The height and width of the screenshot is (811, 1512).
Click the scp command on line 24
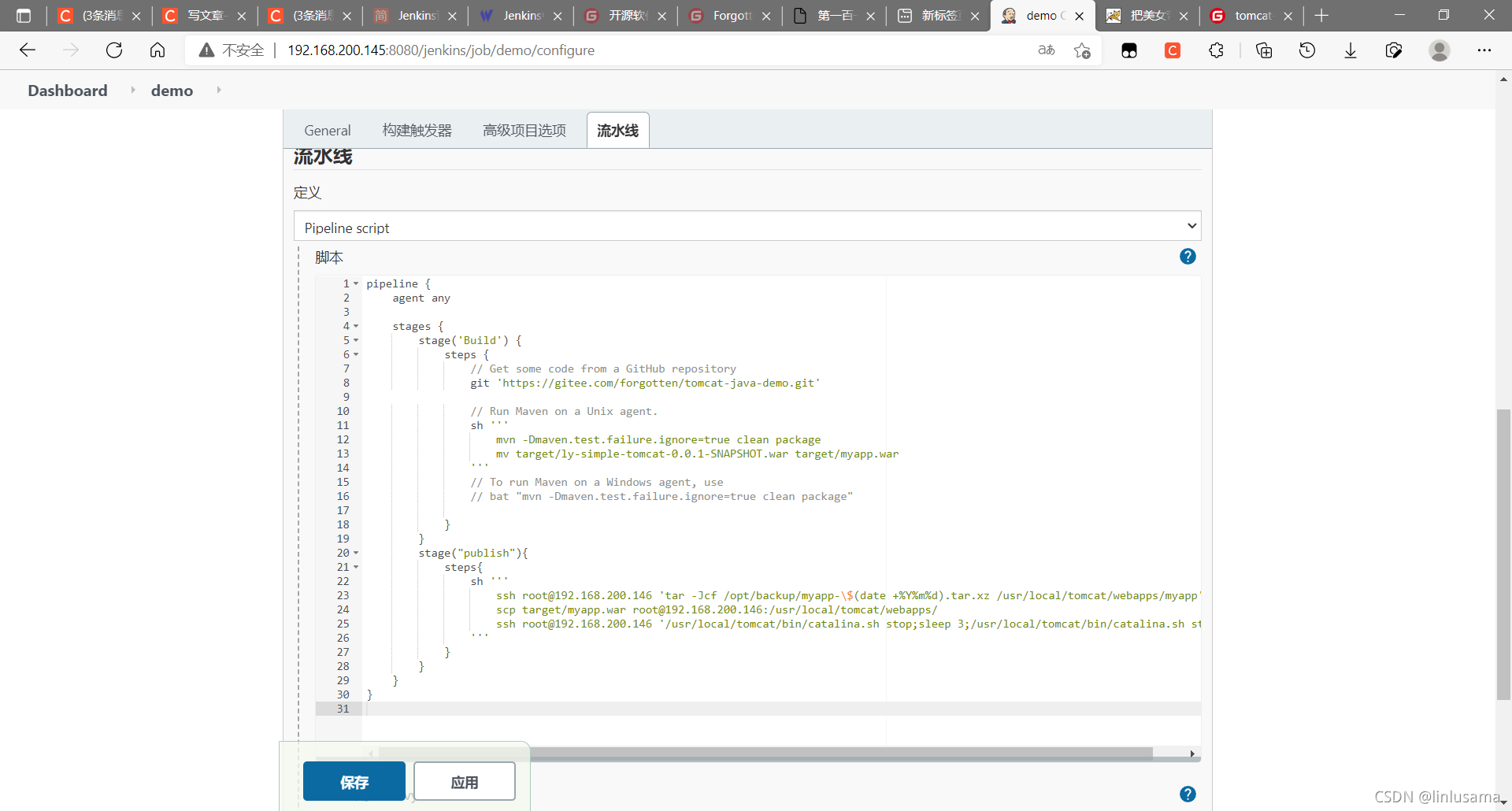click(x=717, y=609)
